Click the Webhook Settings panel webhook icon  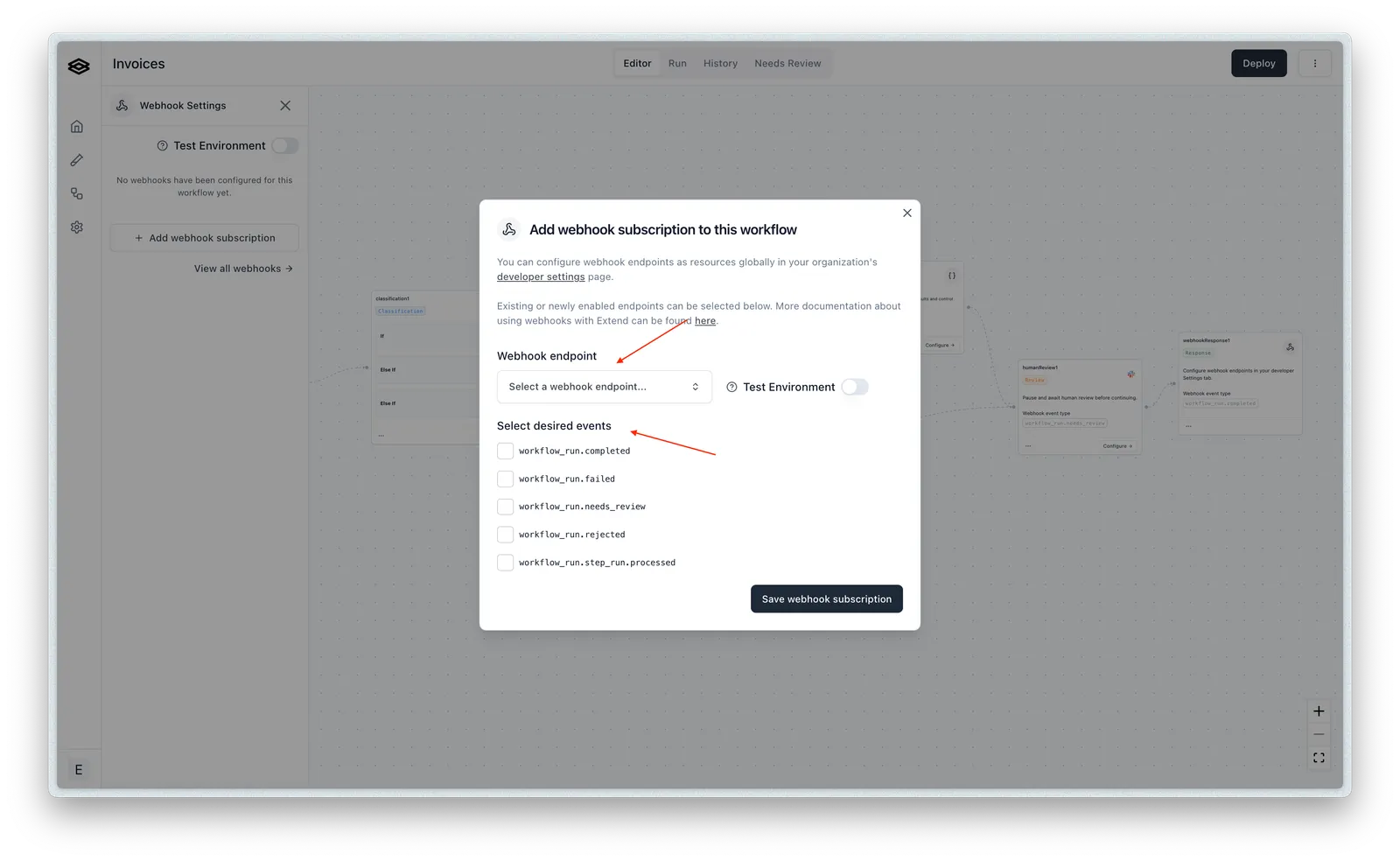point(122,105)
